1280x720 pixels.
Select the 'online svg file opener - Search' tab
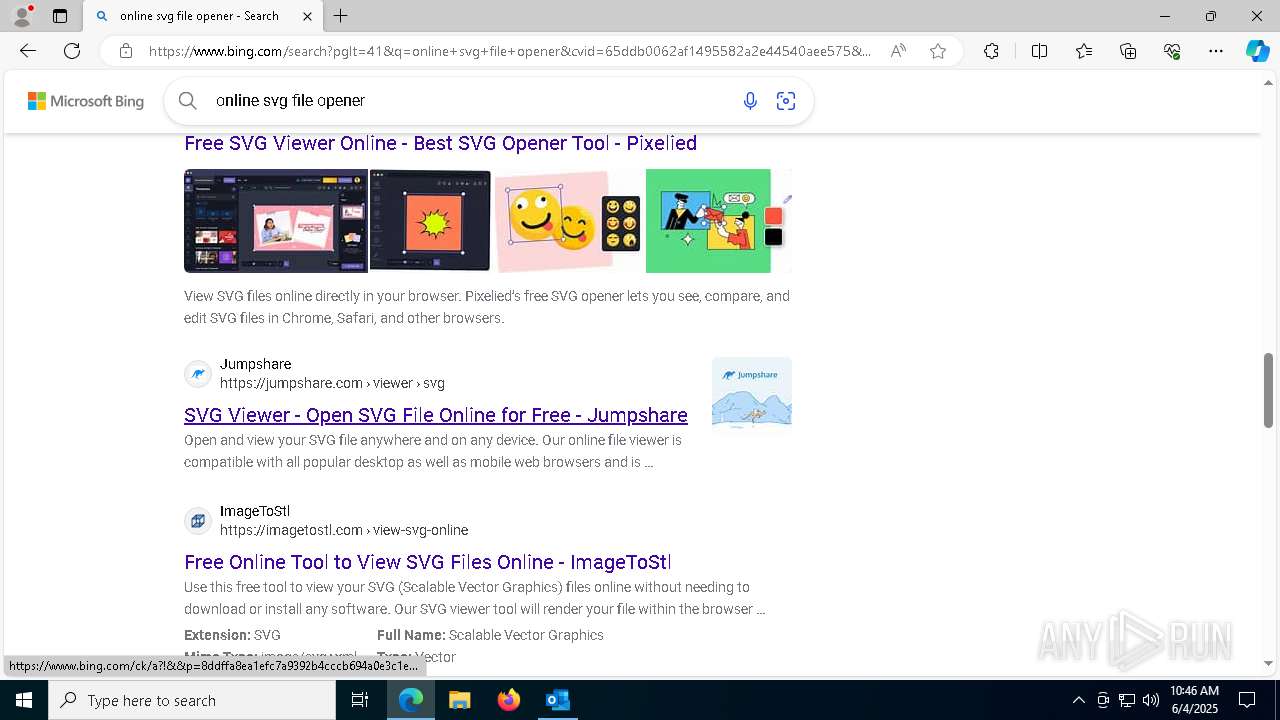[203, 16]
